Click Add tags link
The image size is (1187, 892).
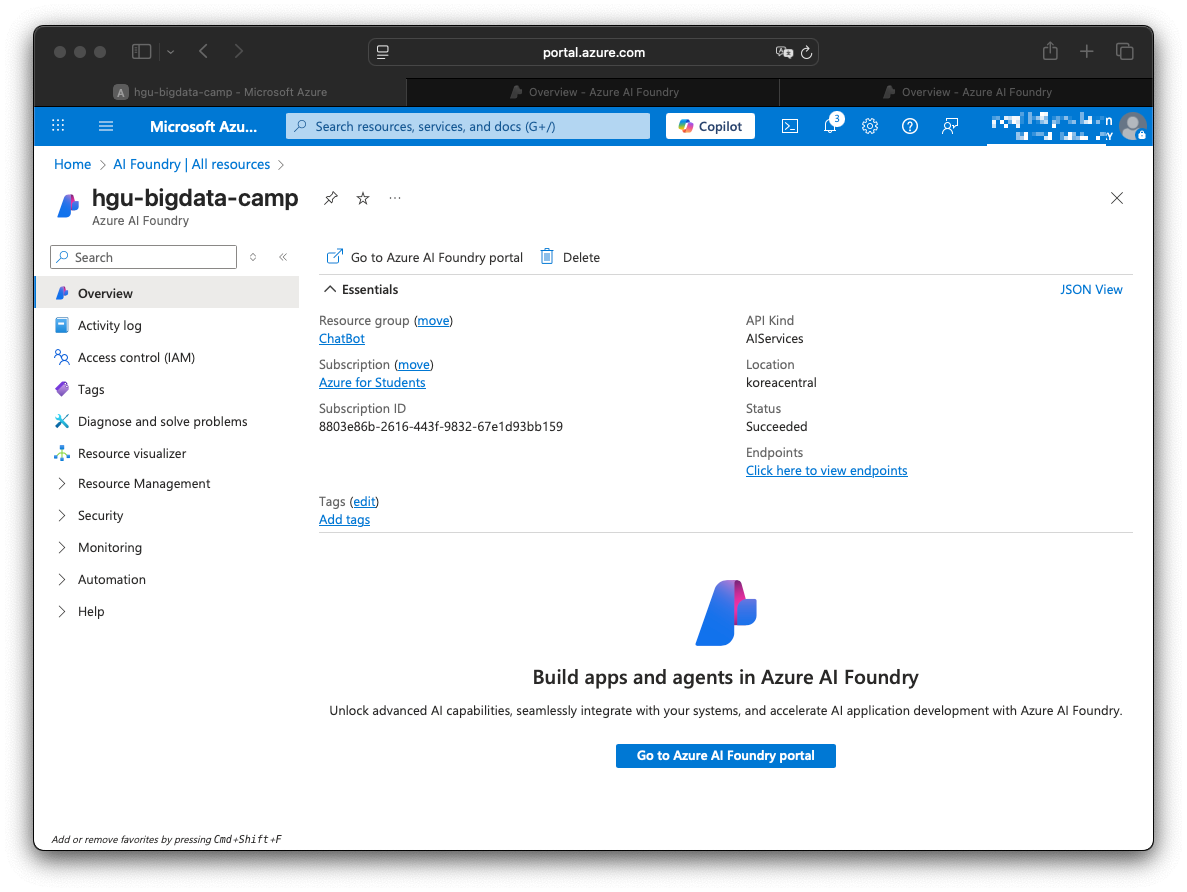[344, 519]
